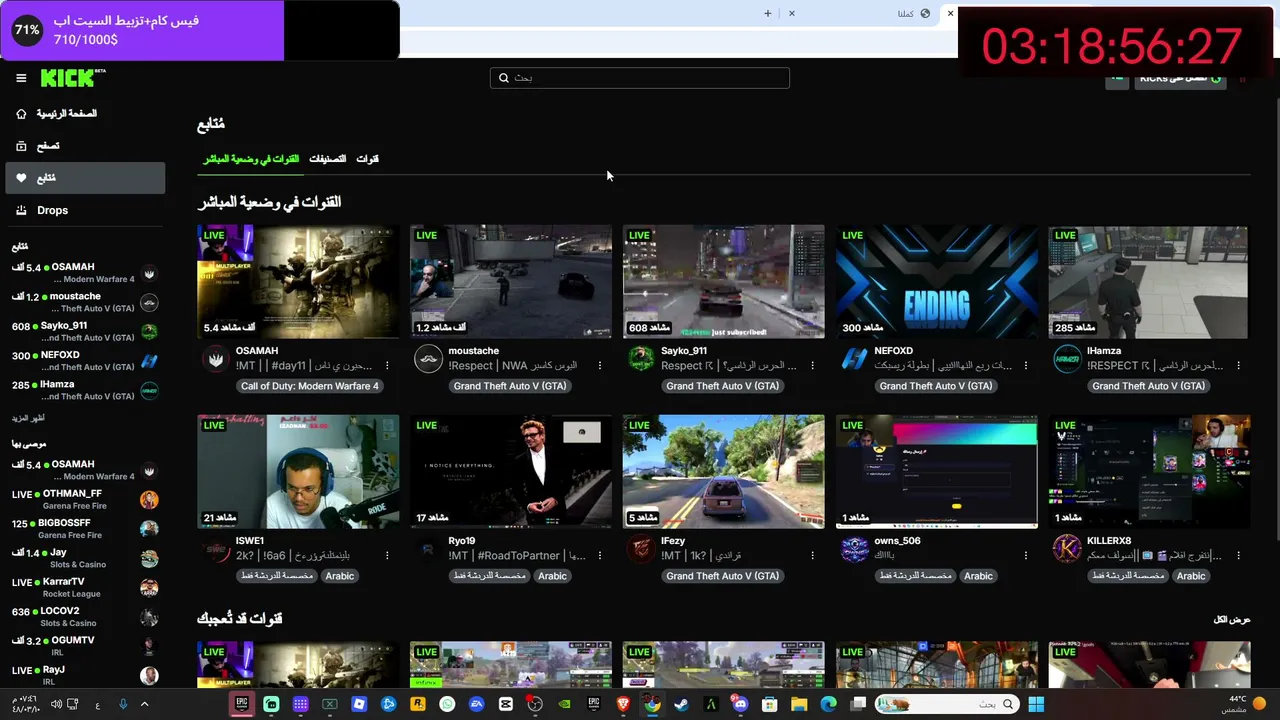Open the owns_506 channel avatar under its stream

(x=855, y=549)
